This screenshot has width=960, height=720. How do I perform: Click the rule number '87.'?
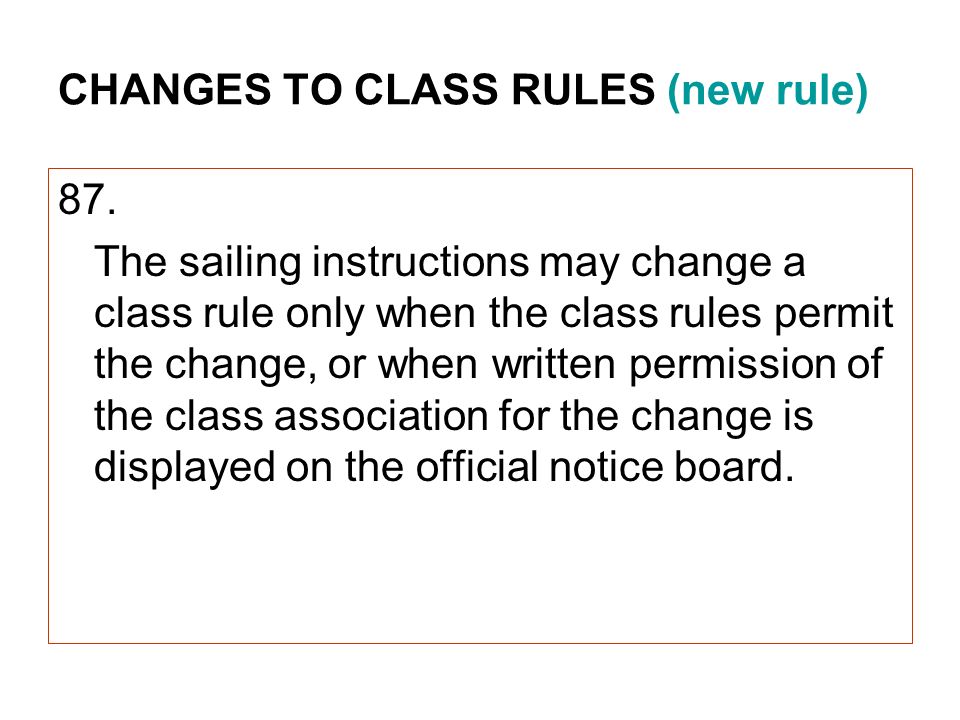(87, 200)
